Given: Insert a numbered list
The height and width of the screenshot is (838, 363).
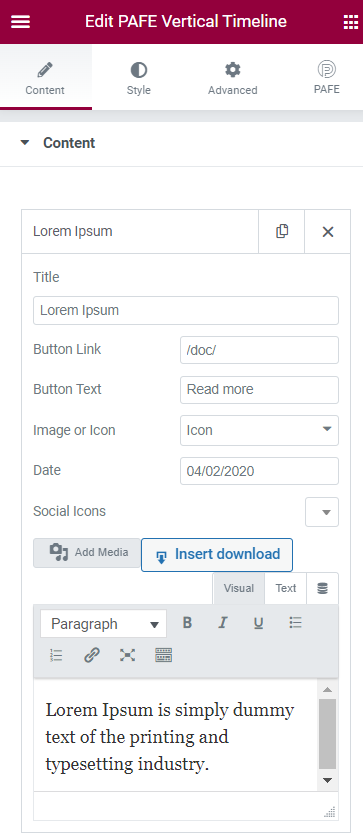Looking at the screenshot, I should pos(56,655).
